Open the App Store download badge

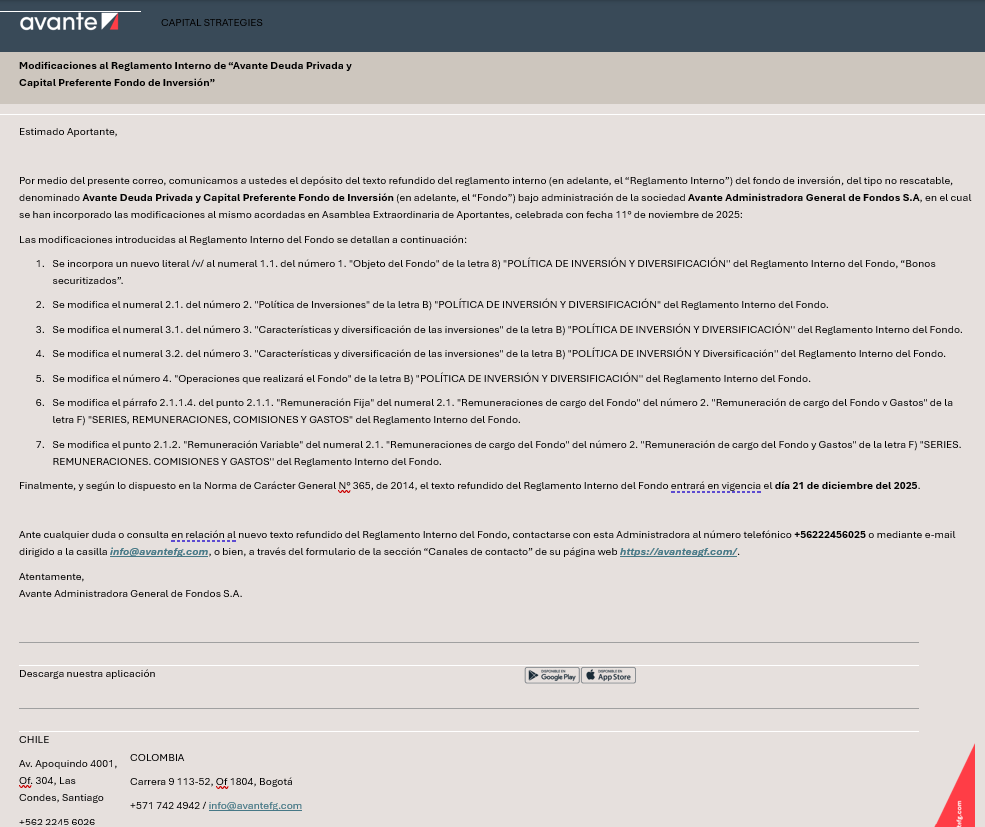tap(608, 675)
